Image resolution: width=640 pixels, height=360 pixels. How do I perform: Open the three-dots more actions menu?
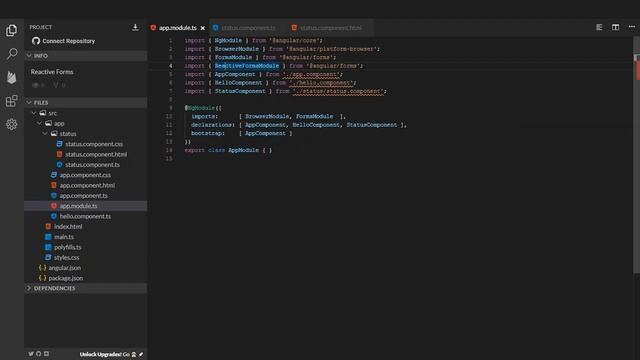coord(631,27)
